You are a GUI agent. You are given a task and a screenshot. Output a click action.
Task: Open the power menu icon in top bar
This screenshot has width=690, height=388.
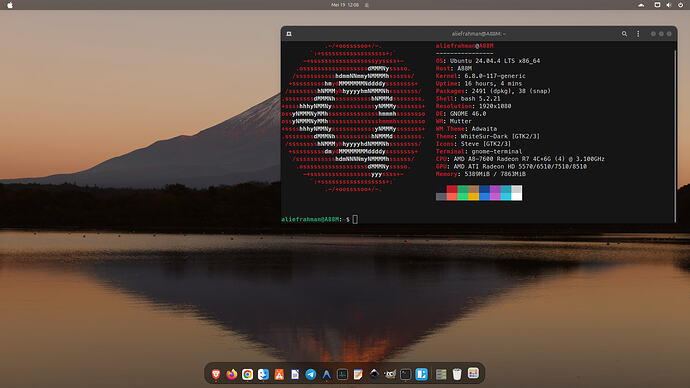pos(680,5)
